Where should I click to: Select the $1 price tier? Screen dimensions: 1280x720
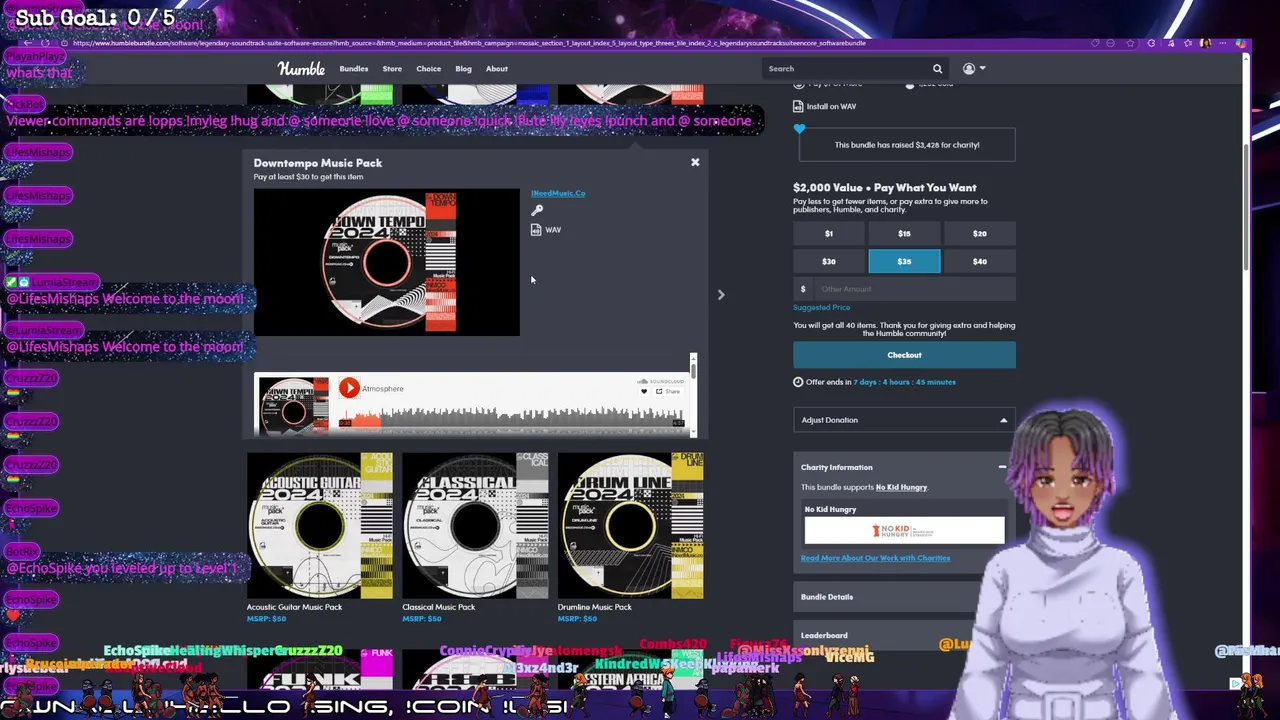click(x=829, y=233)
